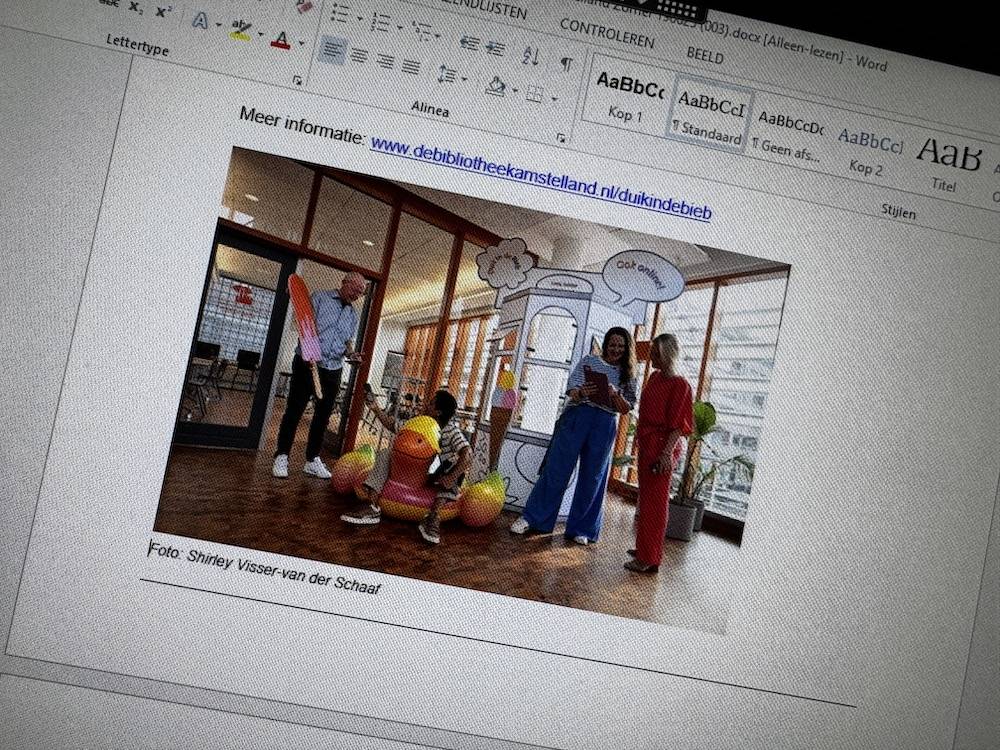Toggle center text alignment
1000x750 pixels.
click(359, 55)
